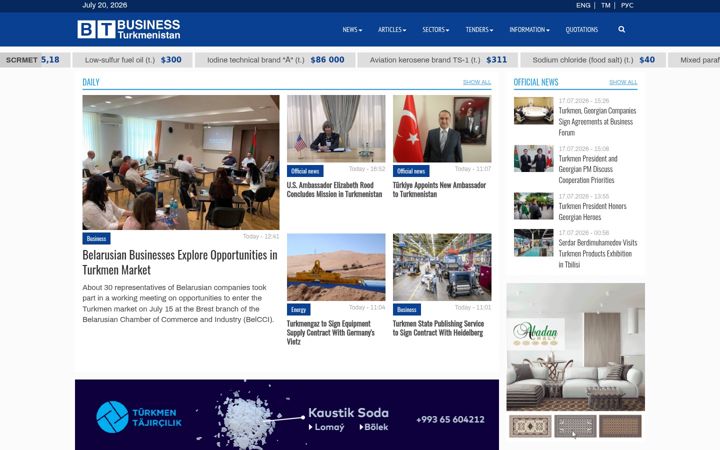Open Turkmen State Publishing Service headline

[x=439, y=328]
